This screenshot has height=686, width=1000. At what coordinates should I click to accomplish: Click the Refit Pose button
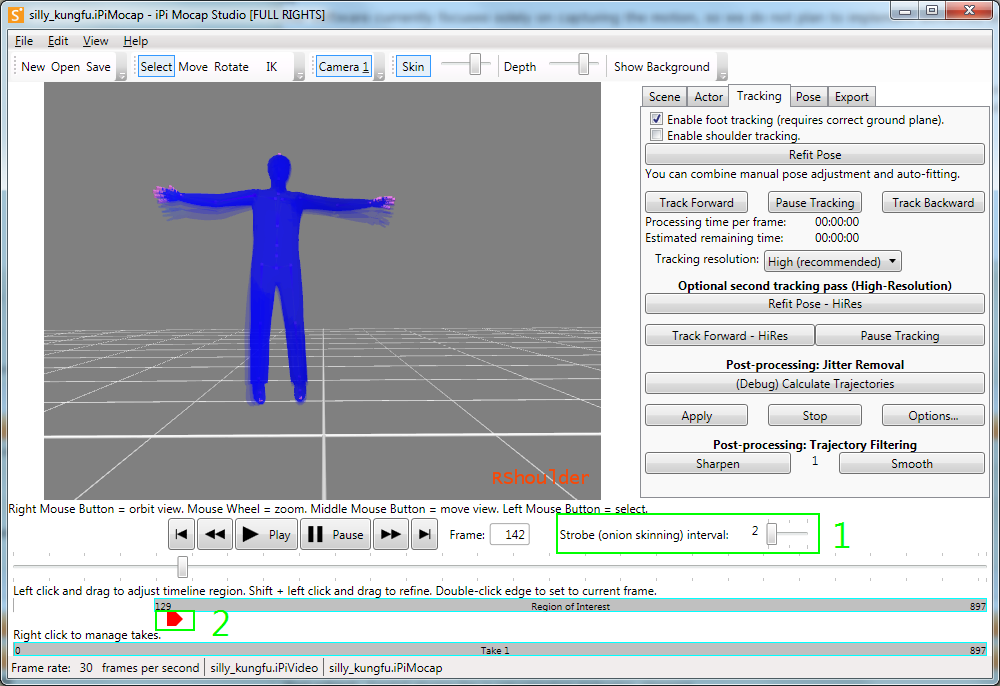[x=814, y=154]
